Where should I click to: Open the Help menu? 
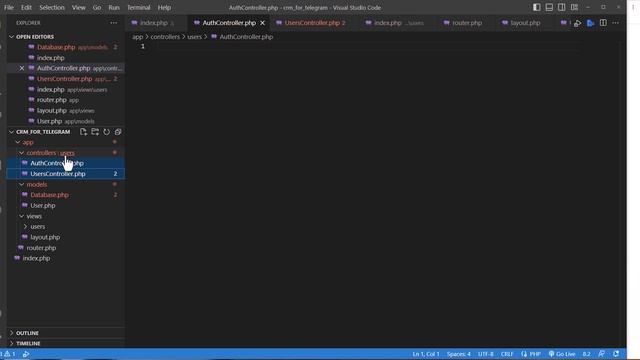(164, 7)
